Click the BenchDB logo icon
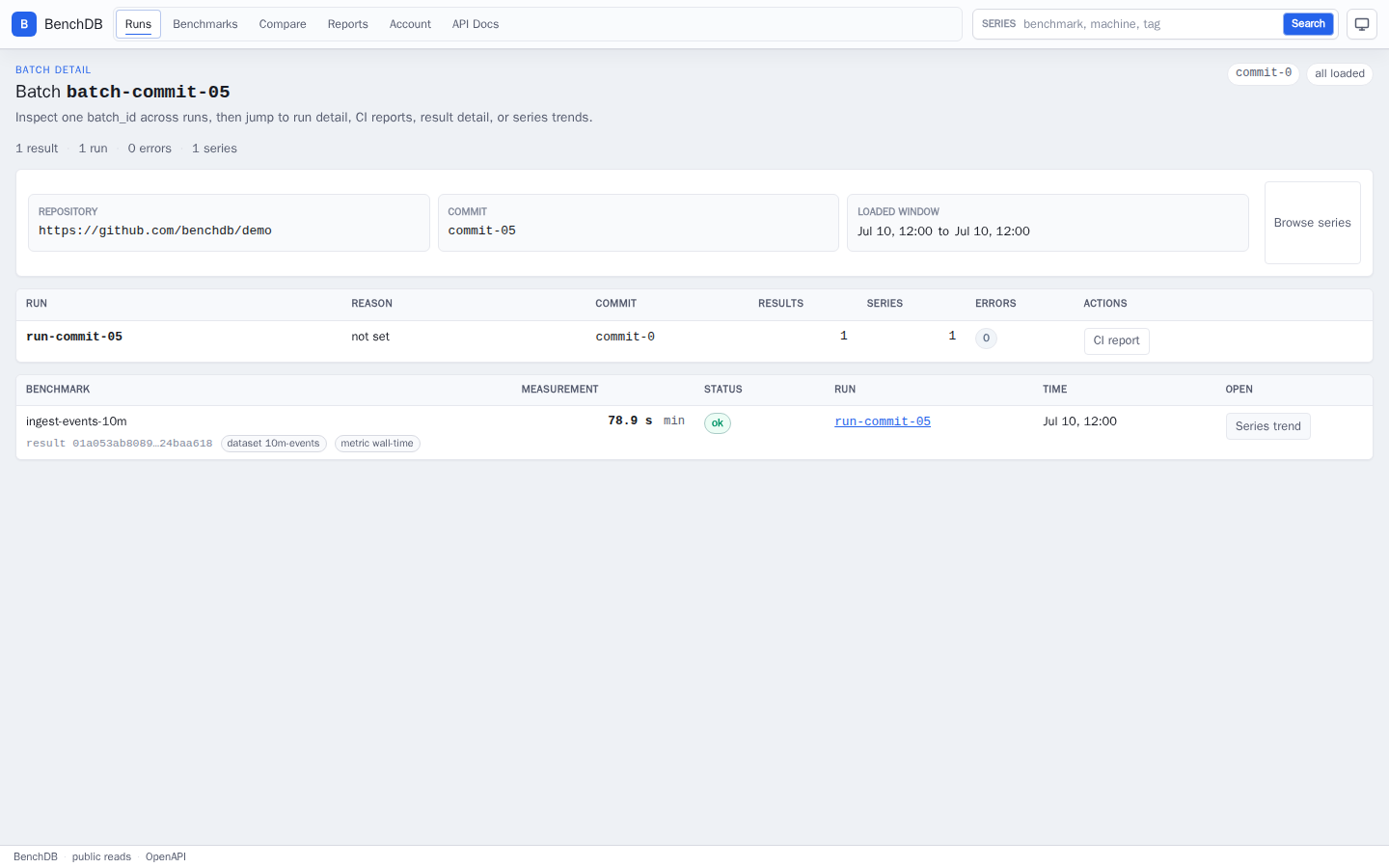1389x868 pixels. click(24, 24)
